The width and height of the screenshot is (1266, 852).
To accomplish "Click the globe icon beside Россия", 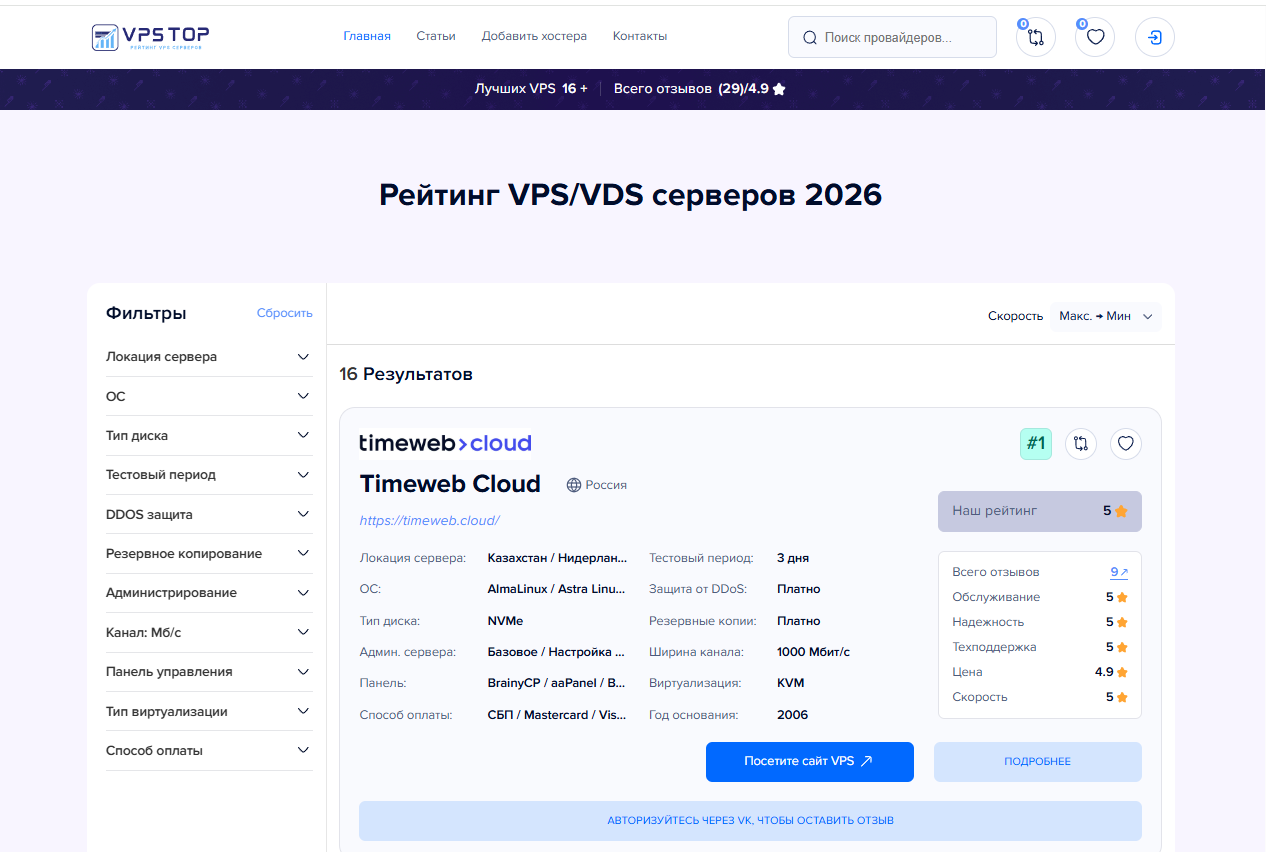I will click(x=574, y=485).
